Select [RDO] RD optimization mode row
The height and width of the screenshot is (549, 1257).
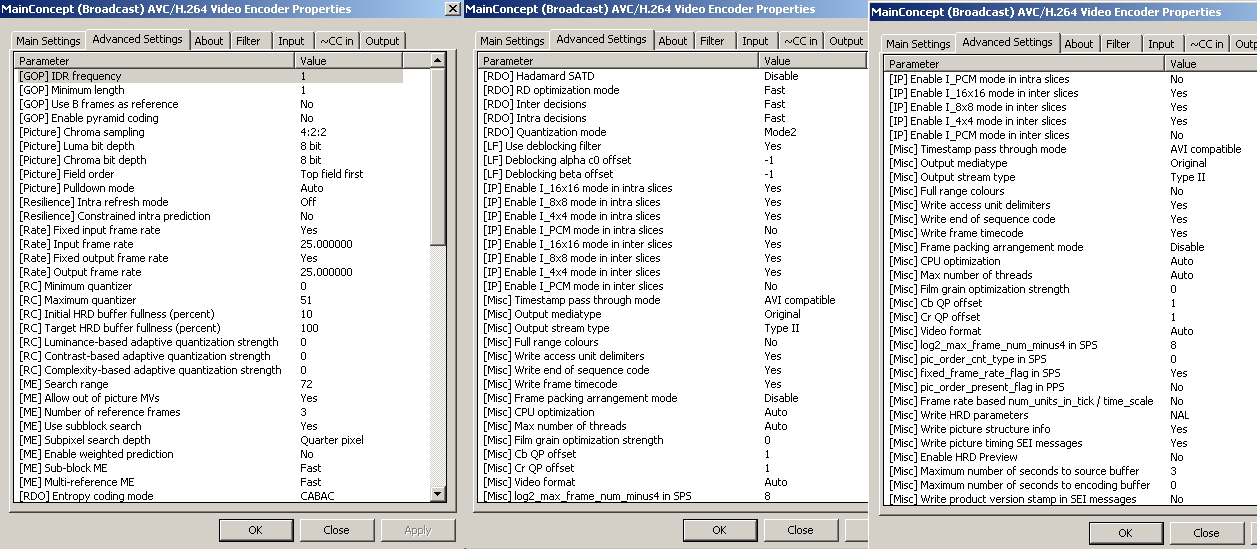point(672,90)
